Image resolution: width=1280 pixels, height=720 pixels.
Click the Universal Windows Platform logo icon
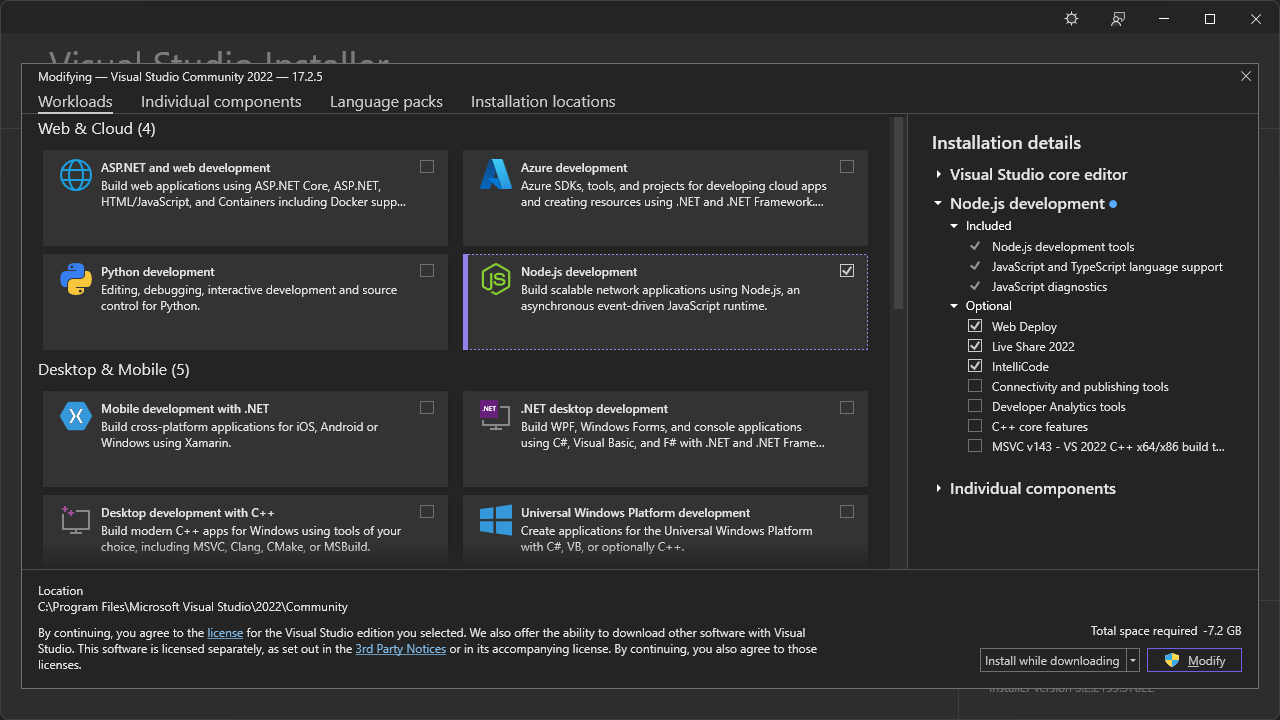click(x=496, y=520)
